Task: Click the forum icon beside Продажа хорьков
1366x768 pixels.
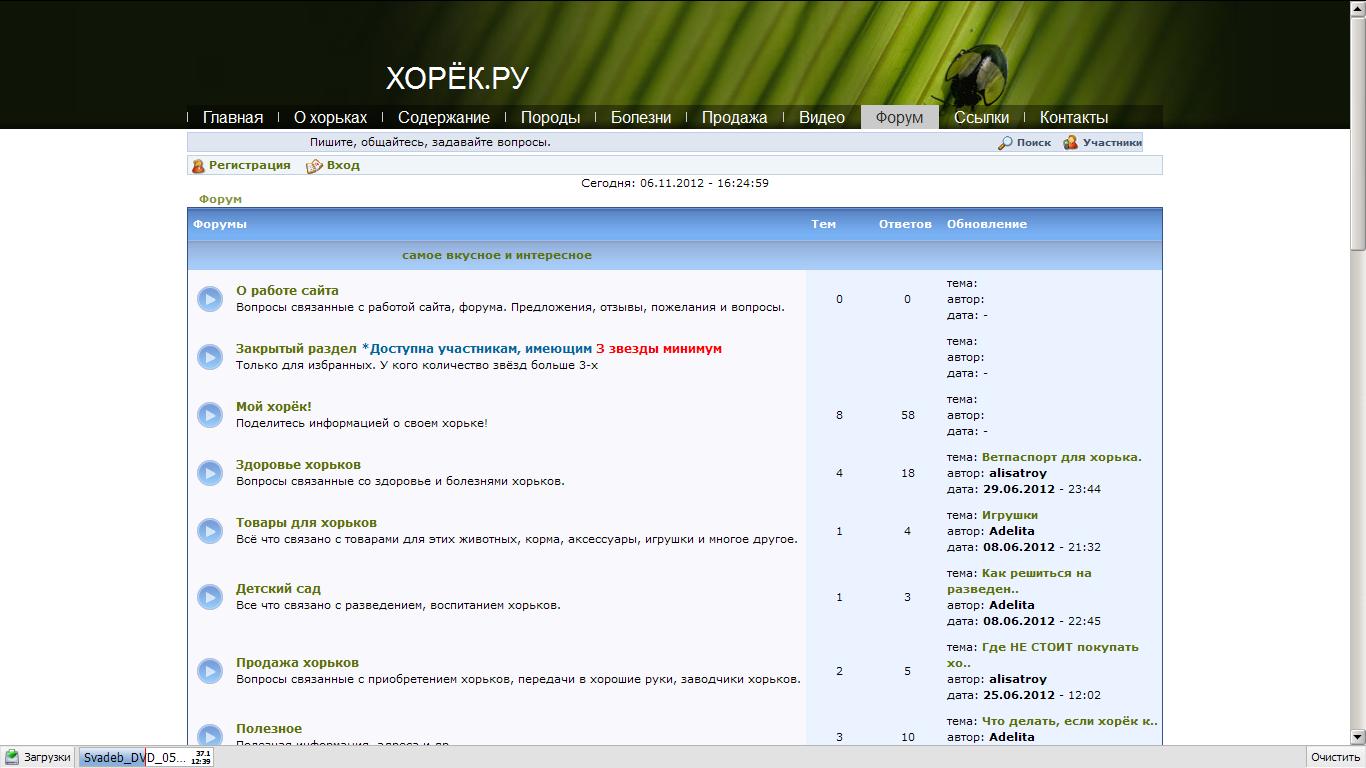Action: (x=209, y=671)
